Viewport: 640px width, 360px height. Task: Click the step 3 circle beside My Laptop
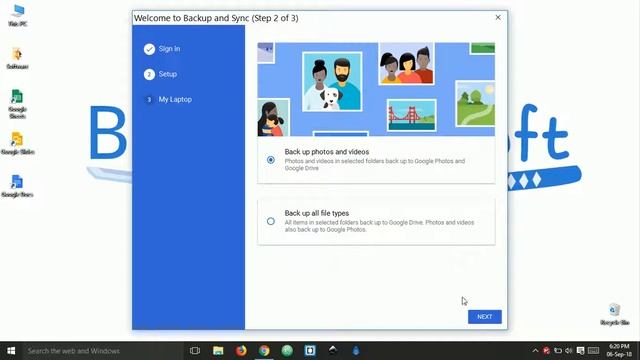149,100
